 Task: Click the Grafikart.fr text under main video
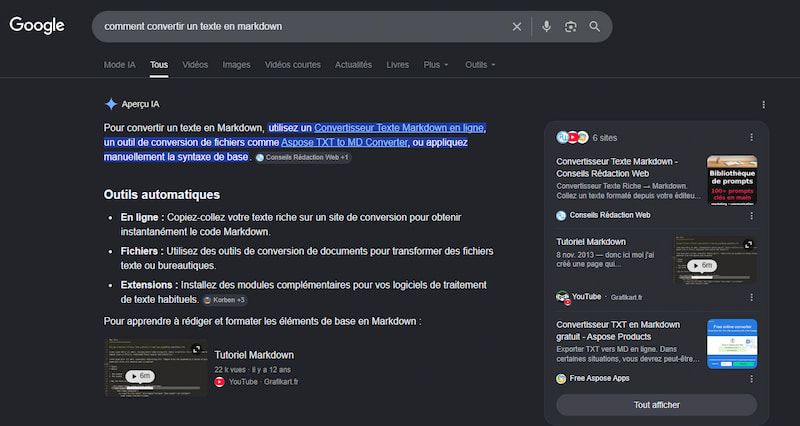(281, 382)
